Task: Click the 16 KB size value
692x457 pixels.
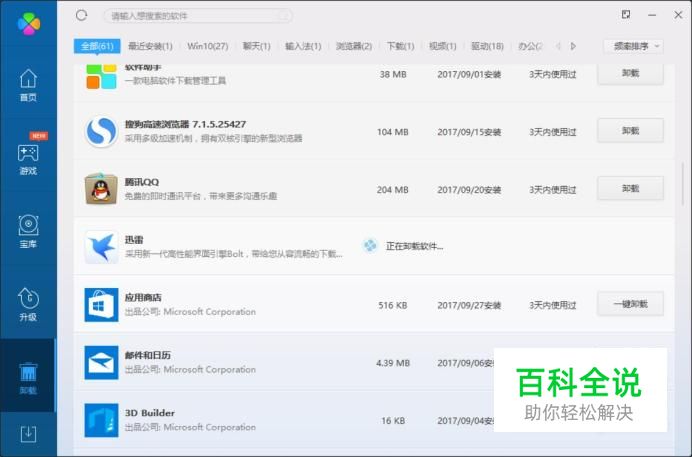Action: pyautogui.click(x=393, y=421)
